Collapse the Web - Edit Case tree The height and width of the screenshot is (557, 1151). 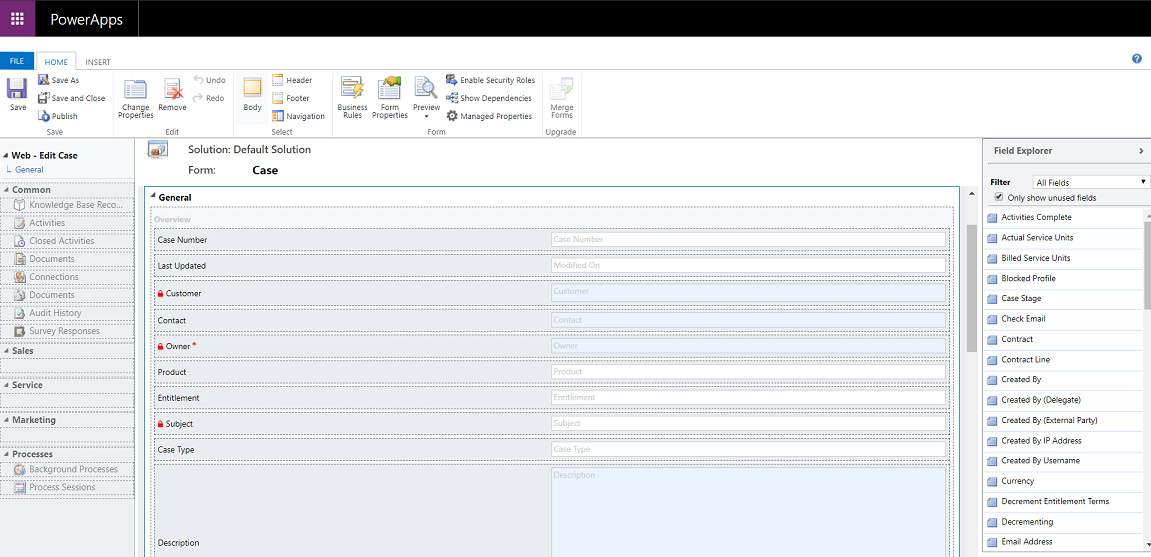[x=7, y=156]
